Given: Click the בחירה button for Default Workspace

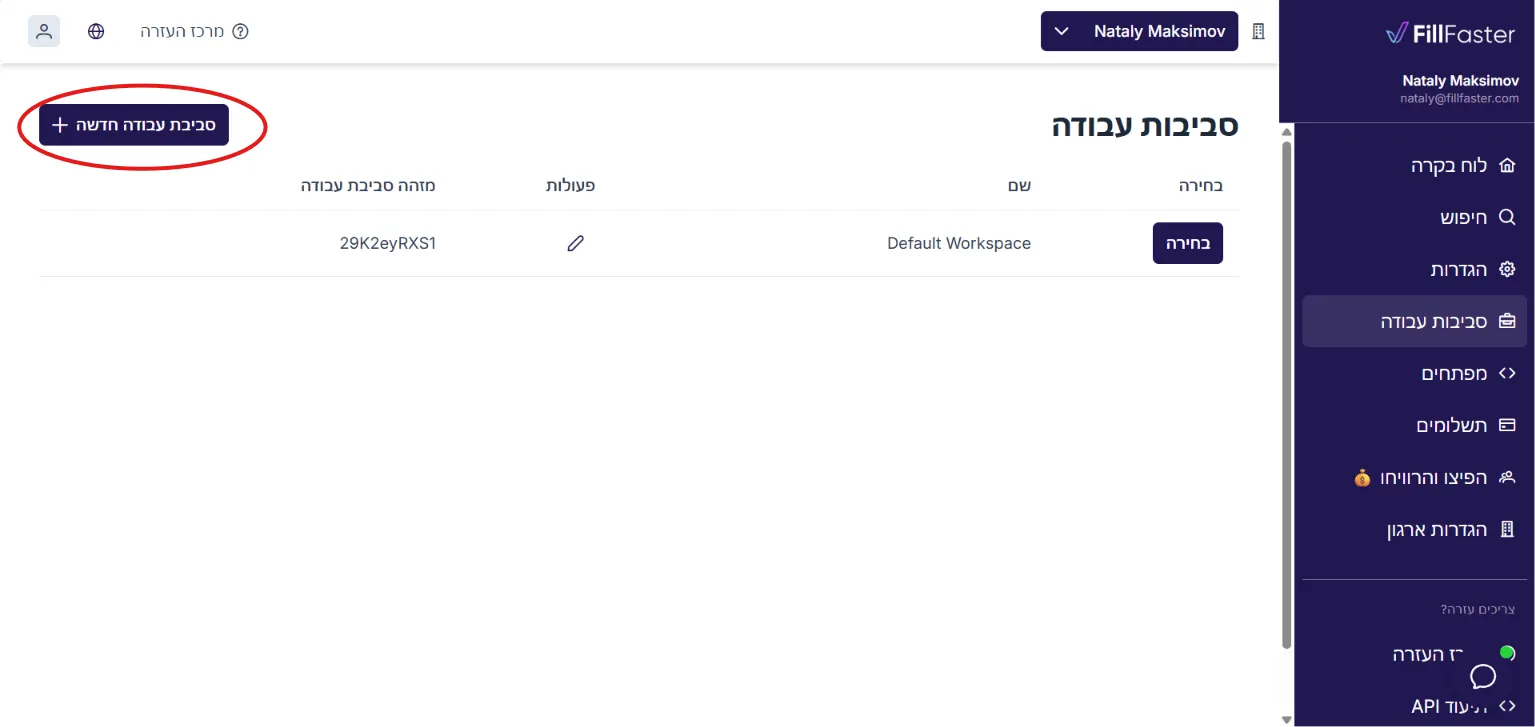Looking at the screenshot, I should (1187, 243).
